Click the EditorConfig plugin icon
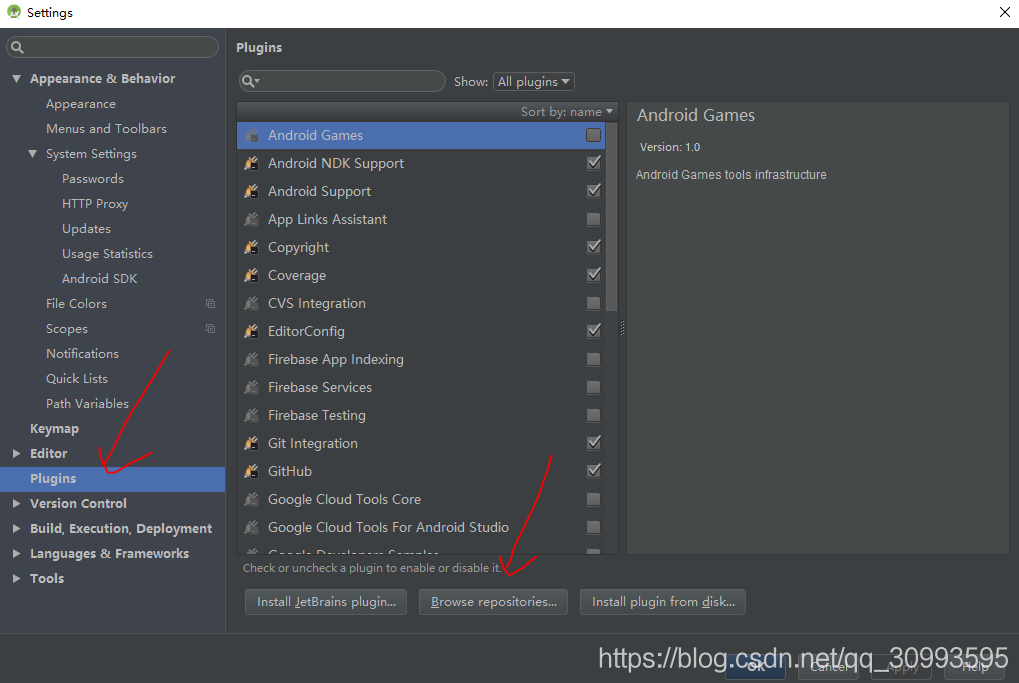The width and height of the screenshot is (1019, 683). tap(252, 331)
